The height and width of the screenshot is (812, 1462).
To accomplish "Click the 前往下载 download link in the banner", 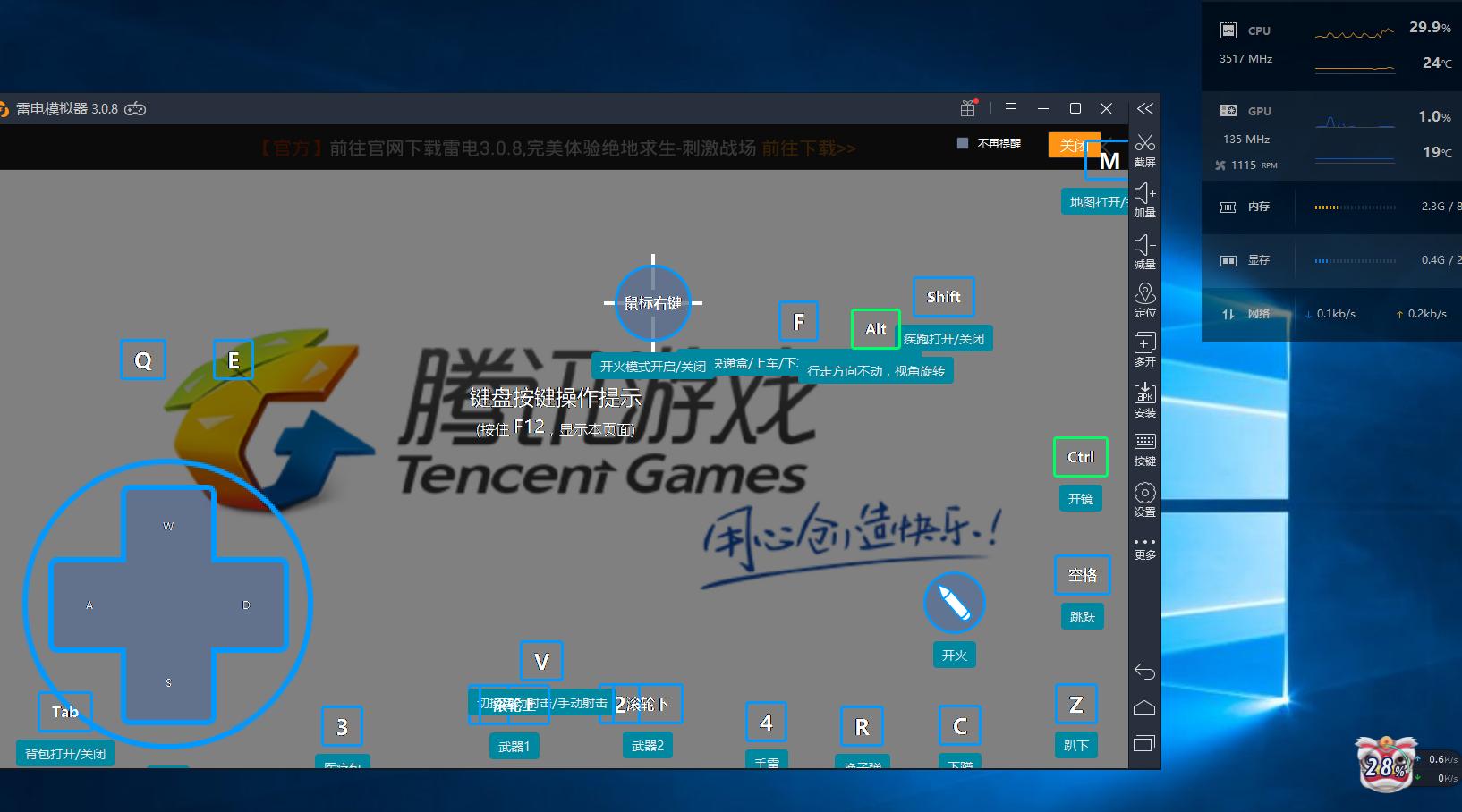I will pyautogui.click(x=807, y=148).
